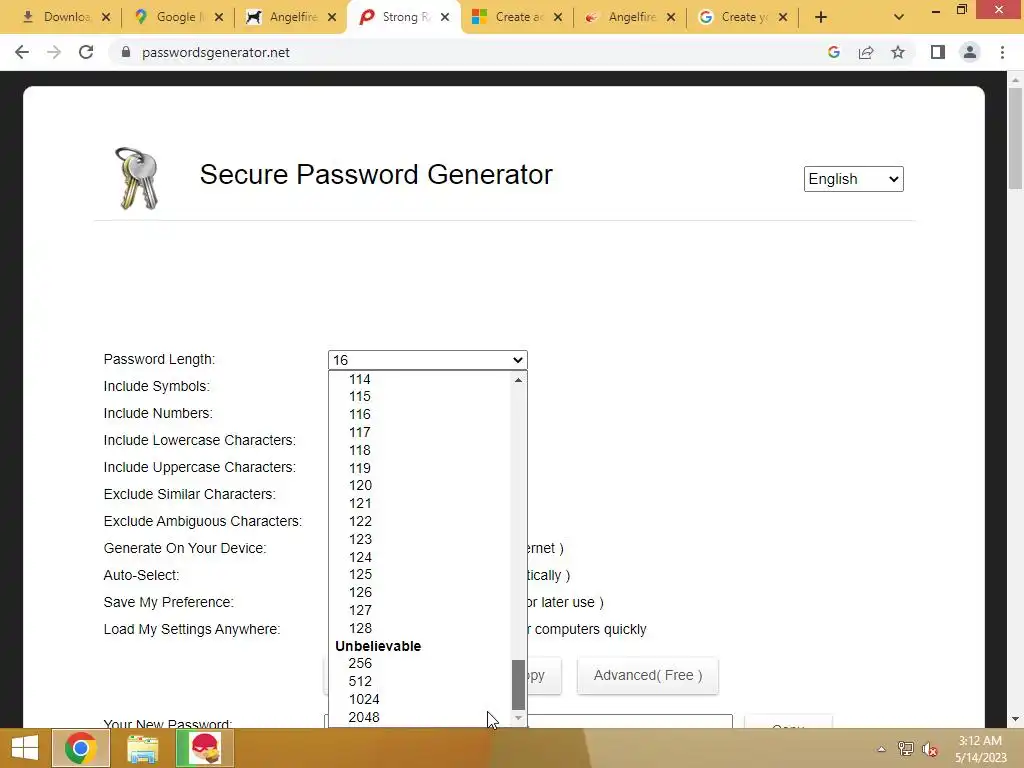Click dropdown list scroll up arrow
1024x768 pixels.
[x=519, y=379]
